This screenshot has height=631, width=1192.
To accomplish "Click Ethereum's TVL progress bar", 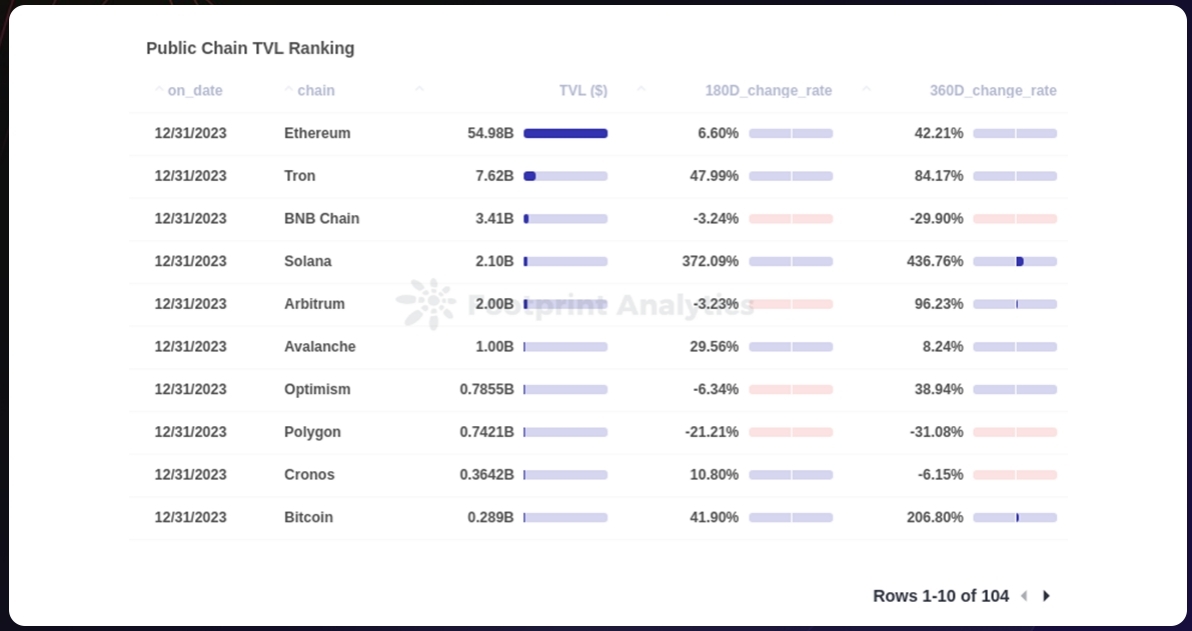I will point(565,133).
